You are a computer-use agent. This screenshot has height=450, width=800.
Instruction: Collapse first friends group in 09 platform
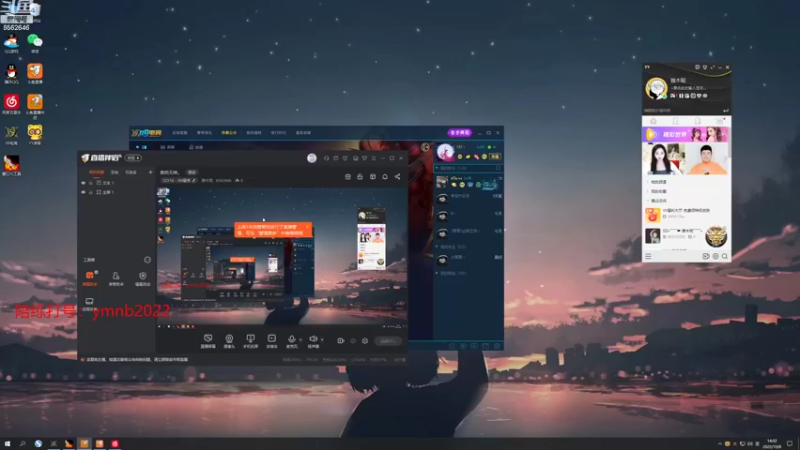[x=437, y=168]
